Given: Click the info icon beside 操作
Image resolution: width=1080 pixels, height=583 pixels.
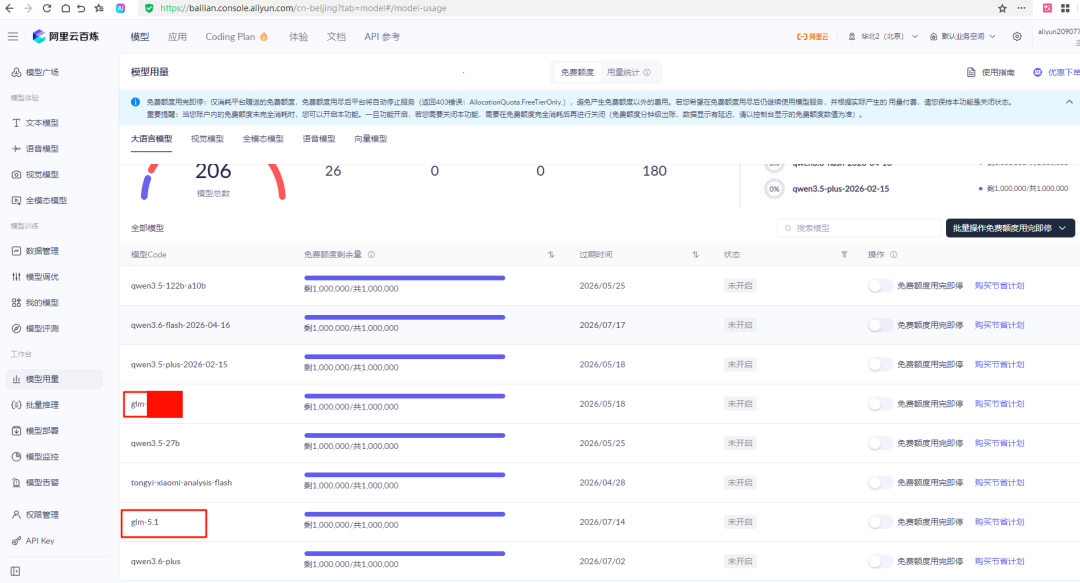Looking at the screenshot, I should tap(893, 254).
